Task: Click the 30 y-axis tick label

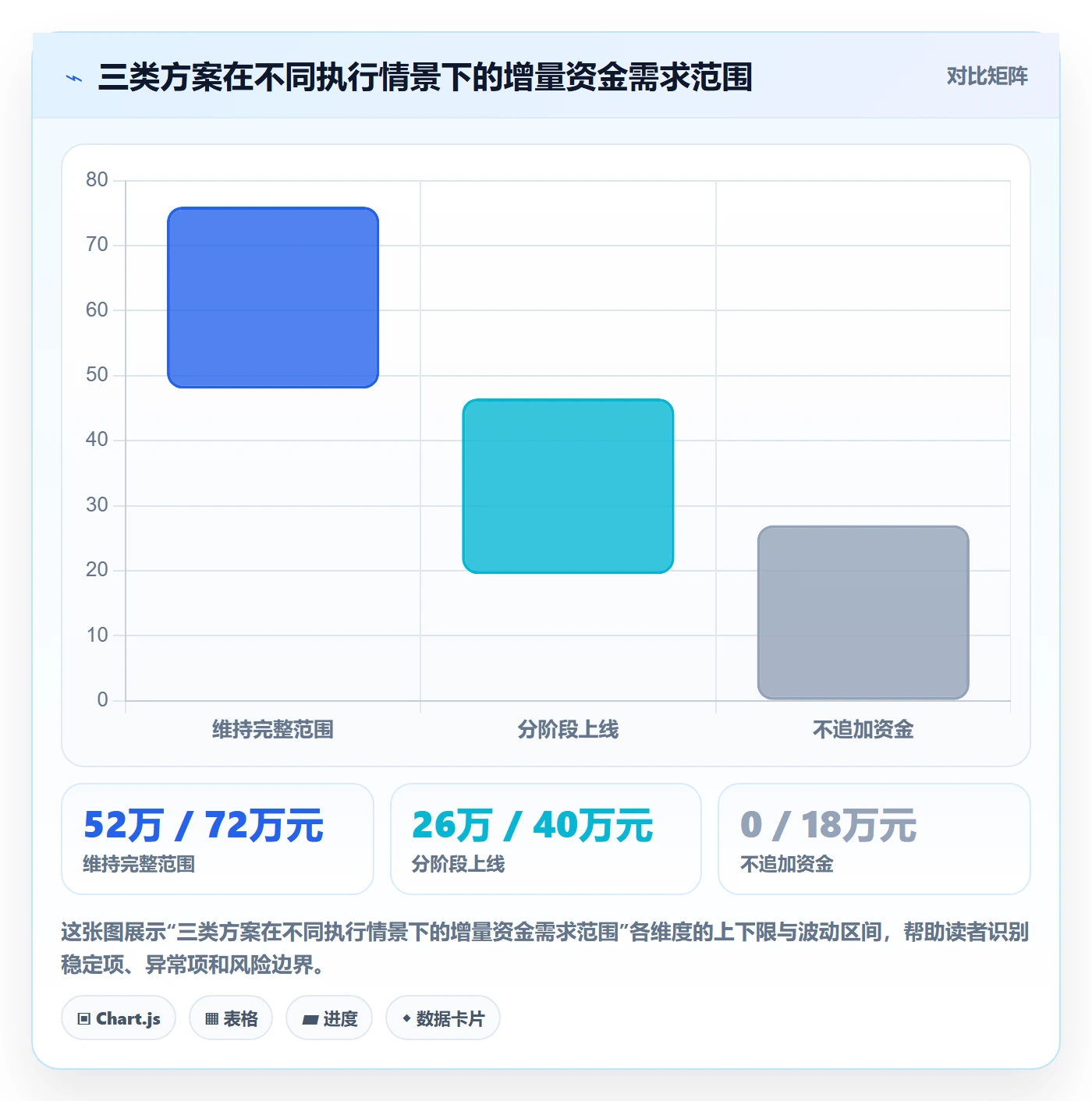Action: (x=97, y=504)
